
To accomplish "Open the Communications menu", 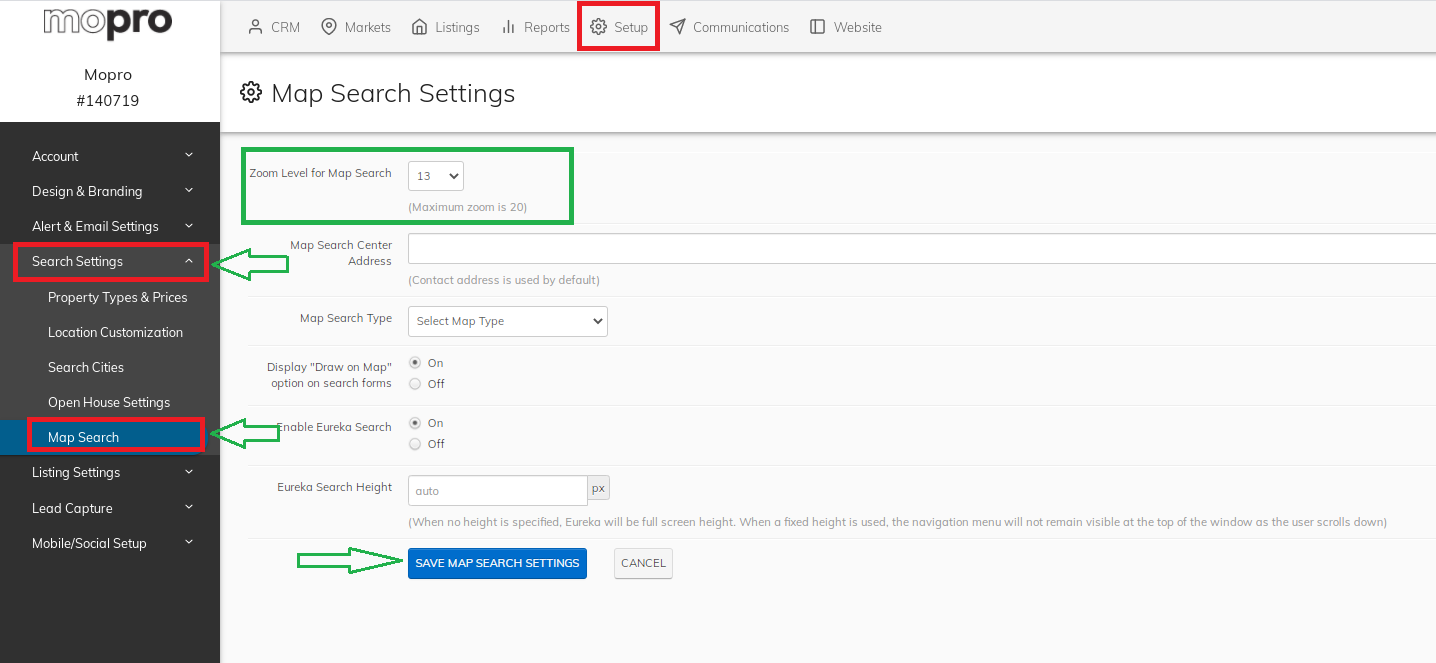I will (729, 27).
